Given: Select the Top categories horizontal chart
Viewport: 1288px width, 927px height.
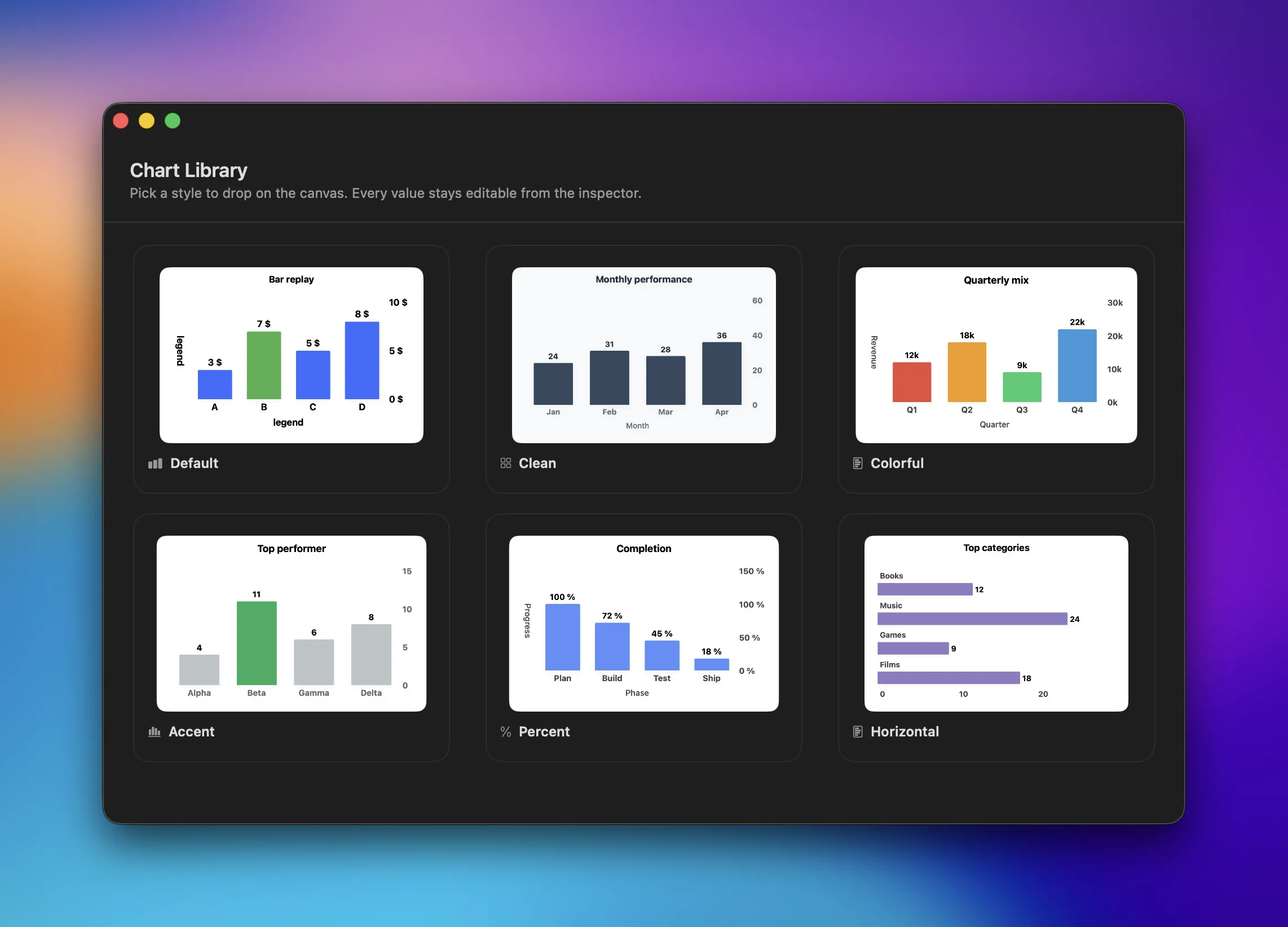Looking at the screenshot, I should pyautogui.click(x=996, y=623).
